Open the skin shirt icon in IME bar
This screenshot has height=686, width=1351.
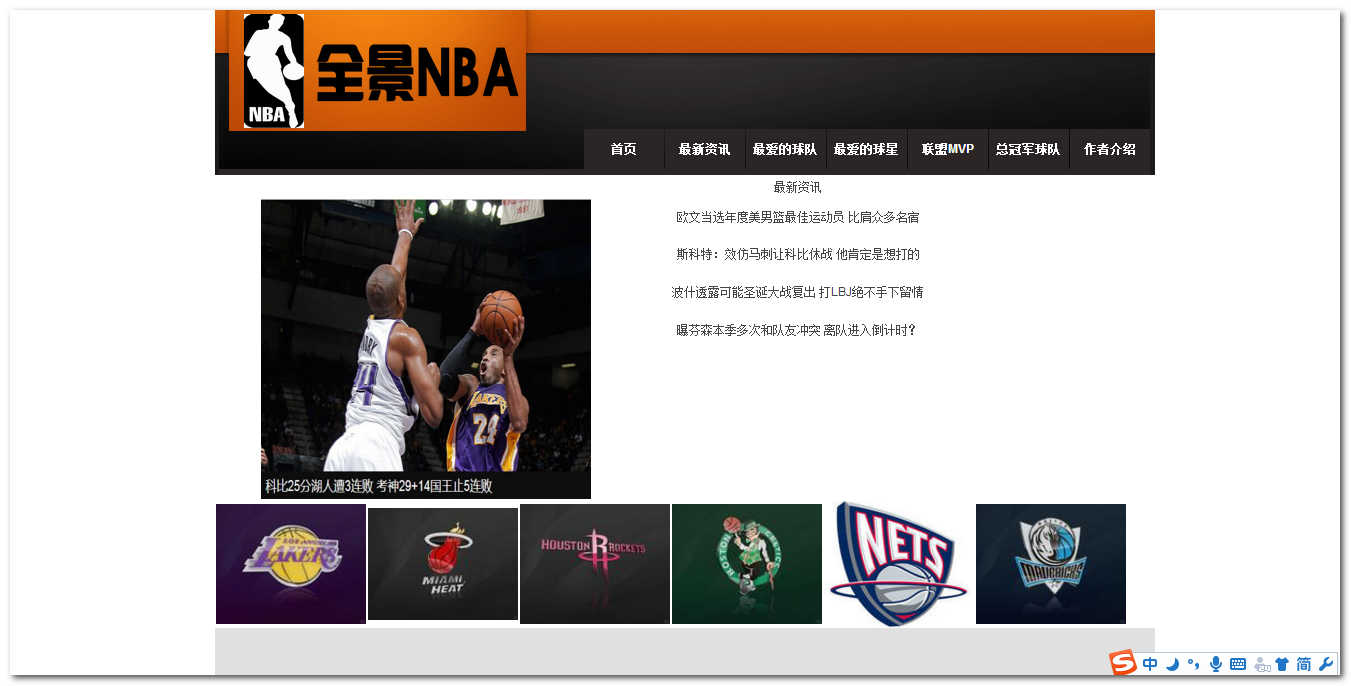pyautogui.click(x=1282, y=664)
